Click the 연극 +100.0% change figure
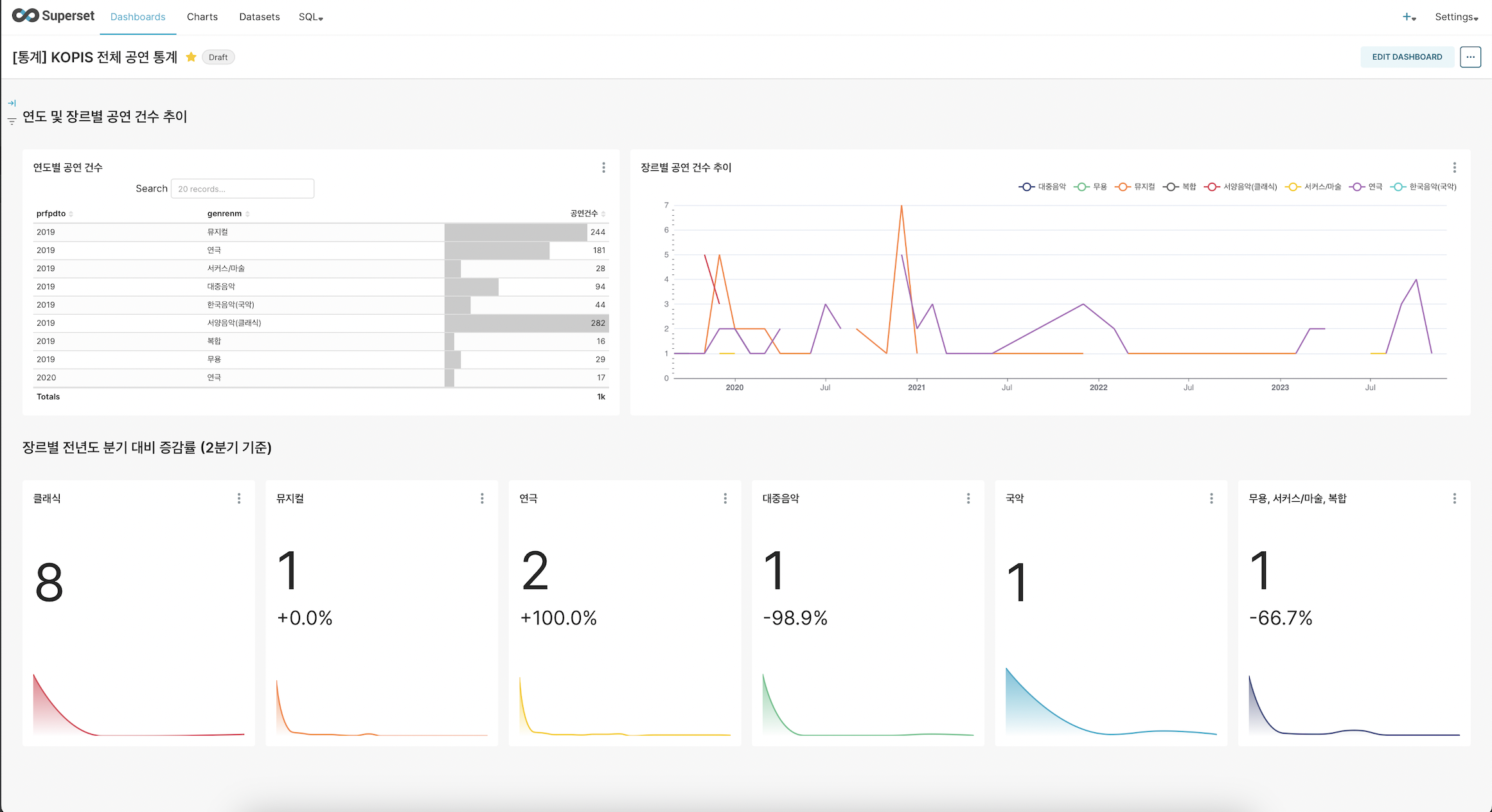1492x812 pixels. (x=558, y=618)
